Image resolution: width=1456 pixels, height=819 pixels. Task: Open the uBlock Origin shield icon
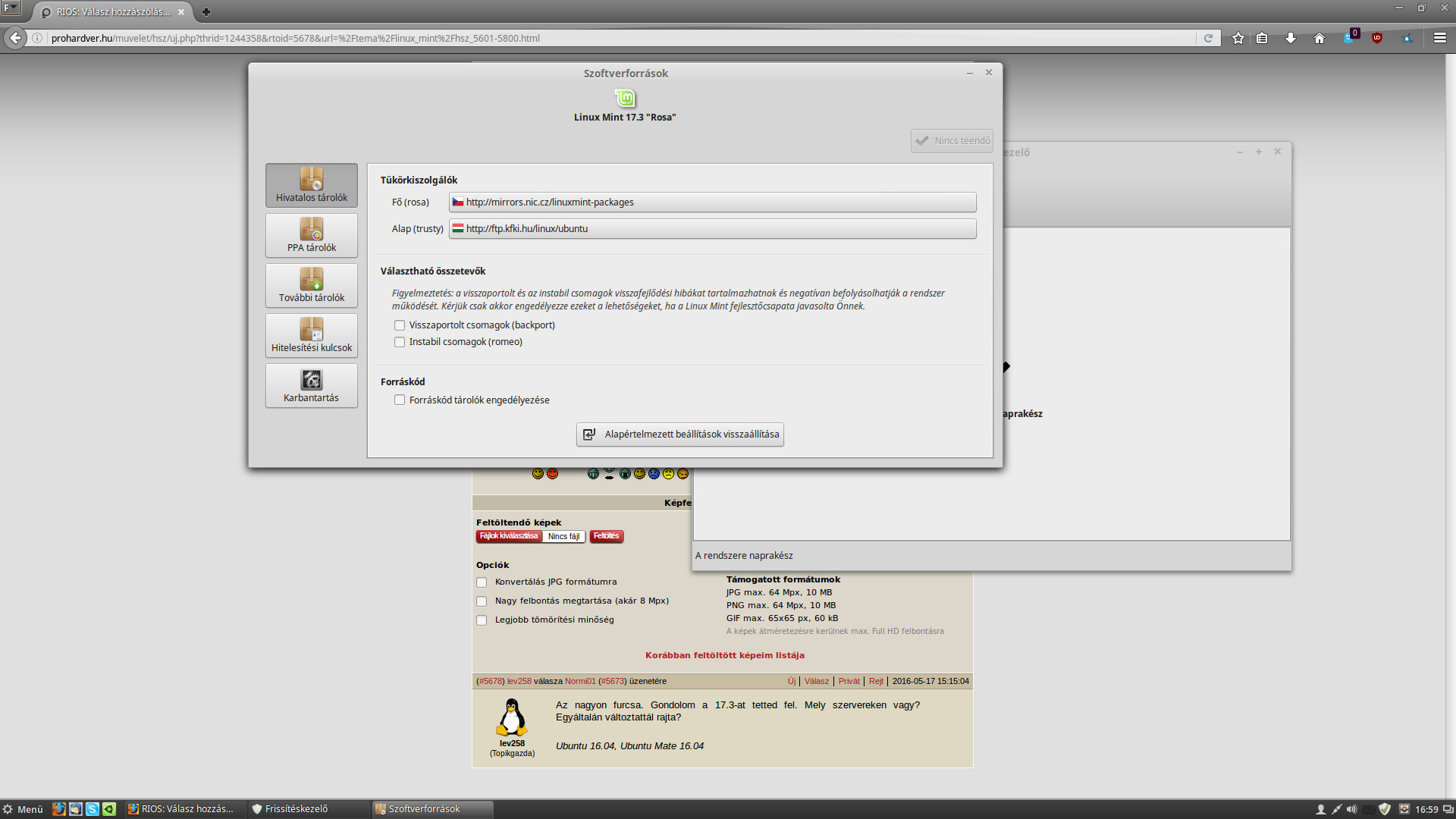pyautogui.click(x=1377, y=38)
